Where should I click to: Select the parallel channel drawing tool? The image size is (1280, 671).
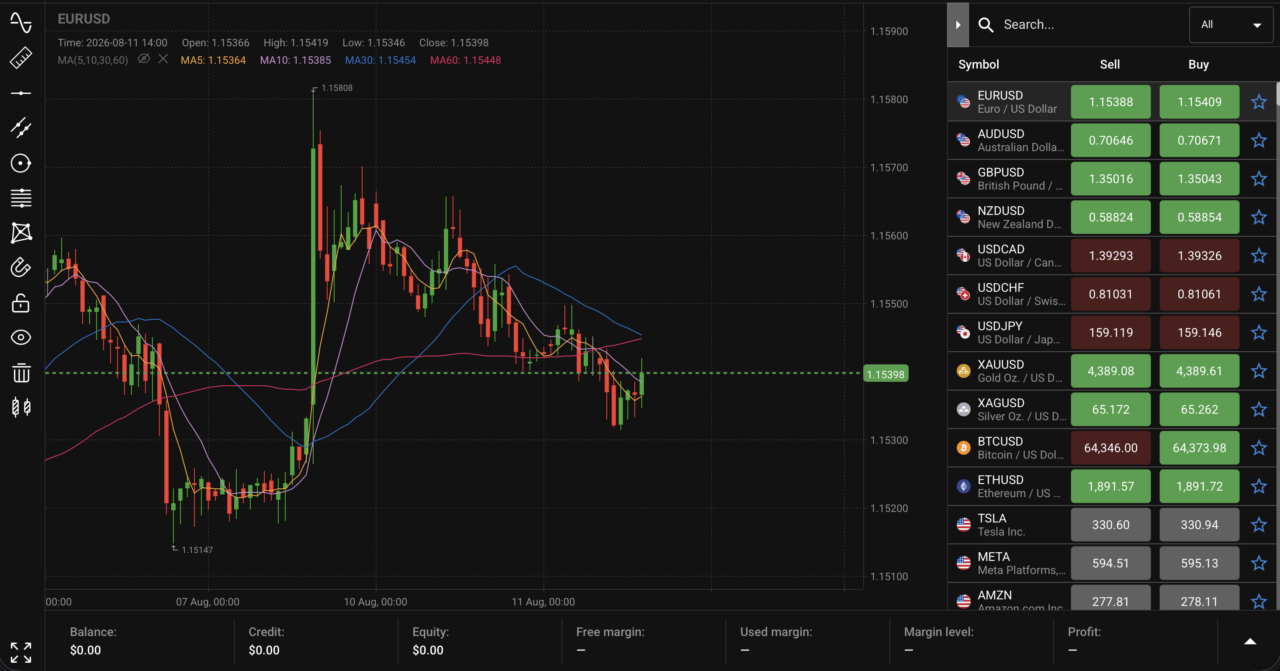pyautogui.click(x=21, y=127)
